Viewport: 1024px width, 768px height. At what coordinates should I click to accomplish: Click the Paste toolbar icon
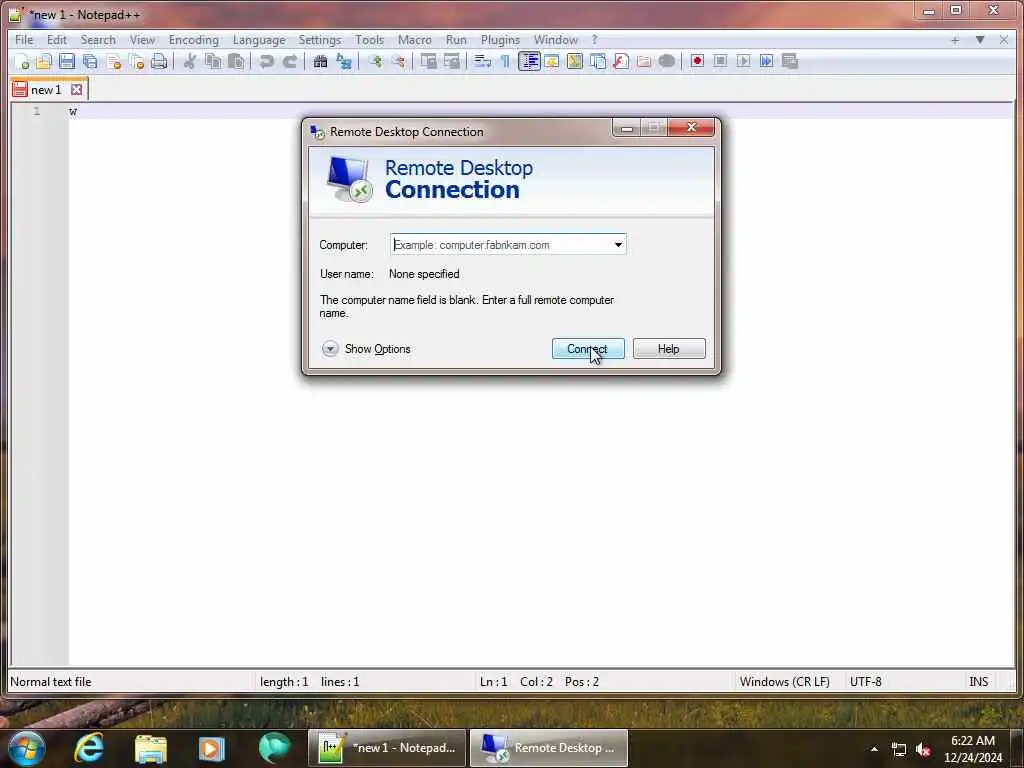[x=236, y=61]
